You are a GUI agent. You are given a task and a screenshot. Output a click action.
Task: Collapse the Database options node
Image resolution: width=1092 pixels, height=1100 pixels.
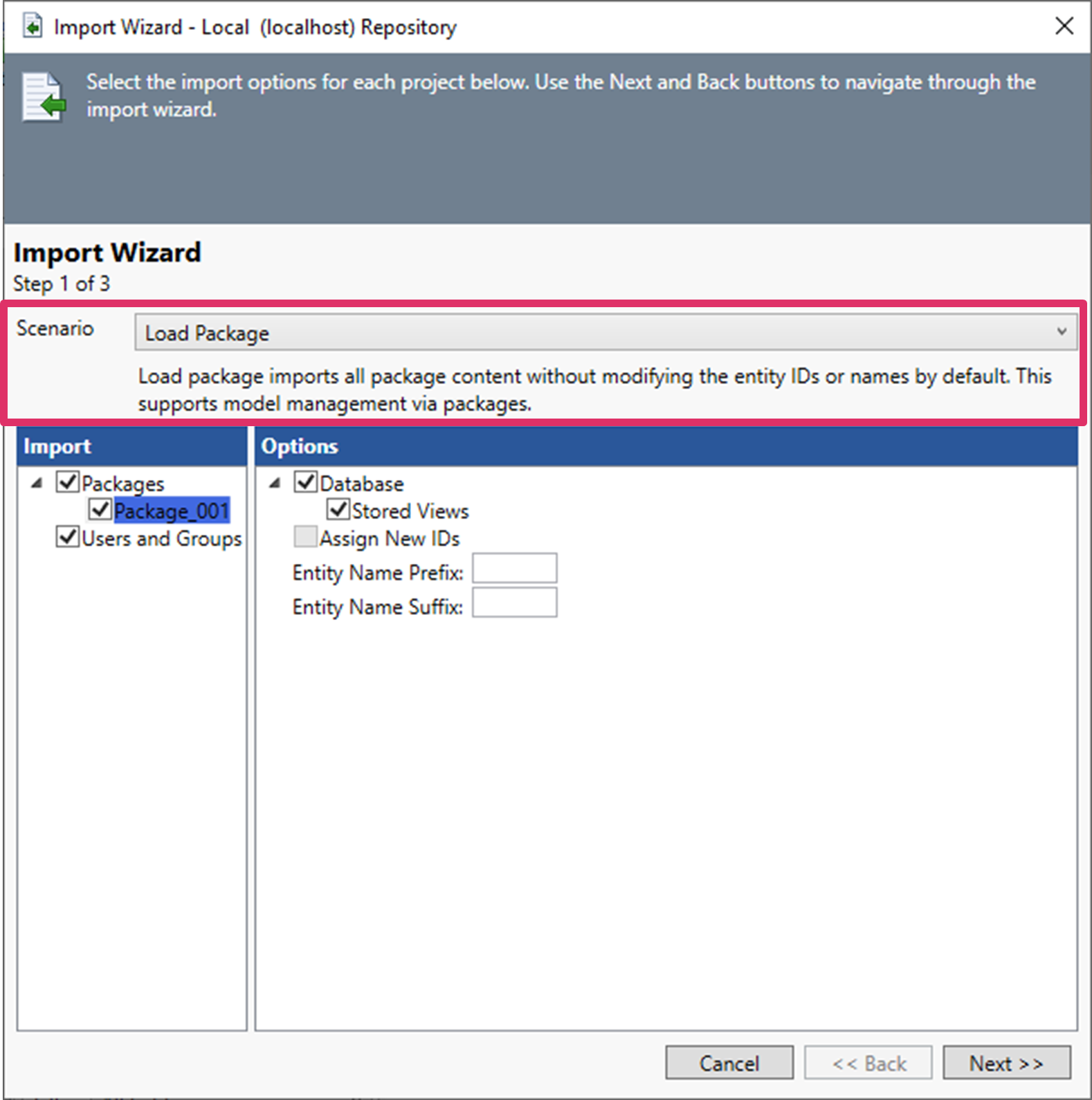(x=275, y=483)
